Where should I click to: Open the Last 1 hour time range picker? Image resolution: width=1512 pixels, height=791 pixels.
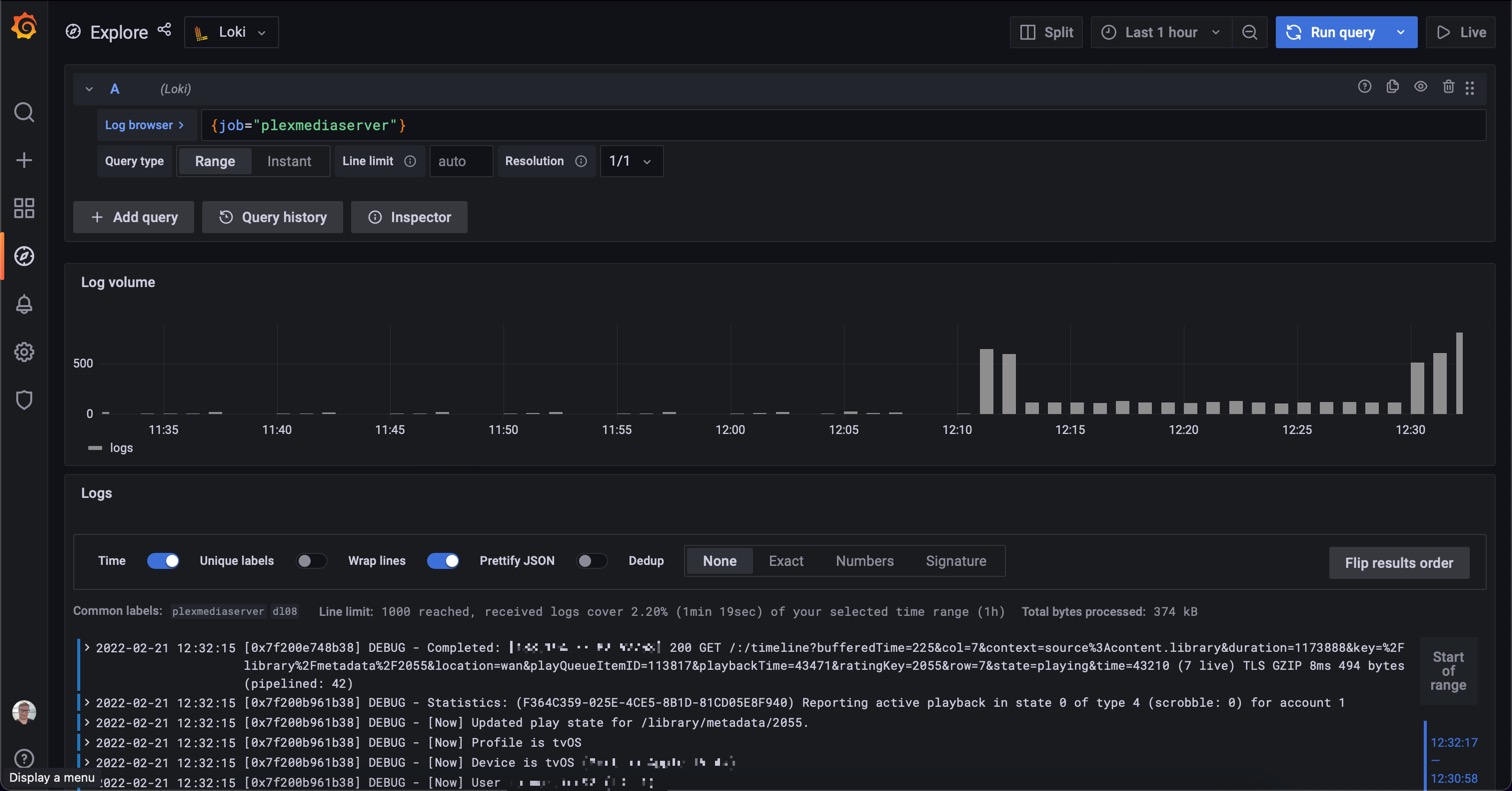coord(1160,31)
